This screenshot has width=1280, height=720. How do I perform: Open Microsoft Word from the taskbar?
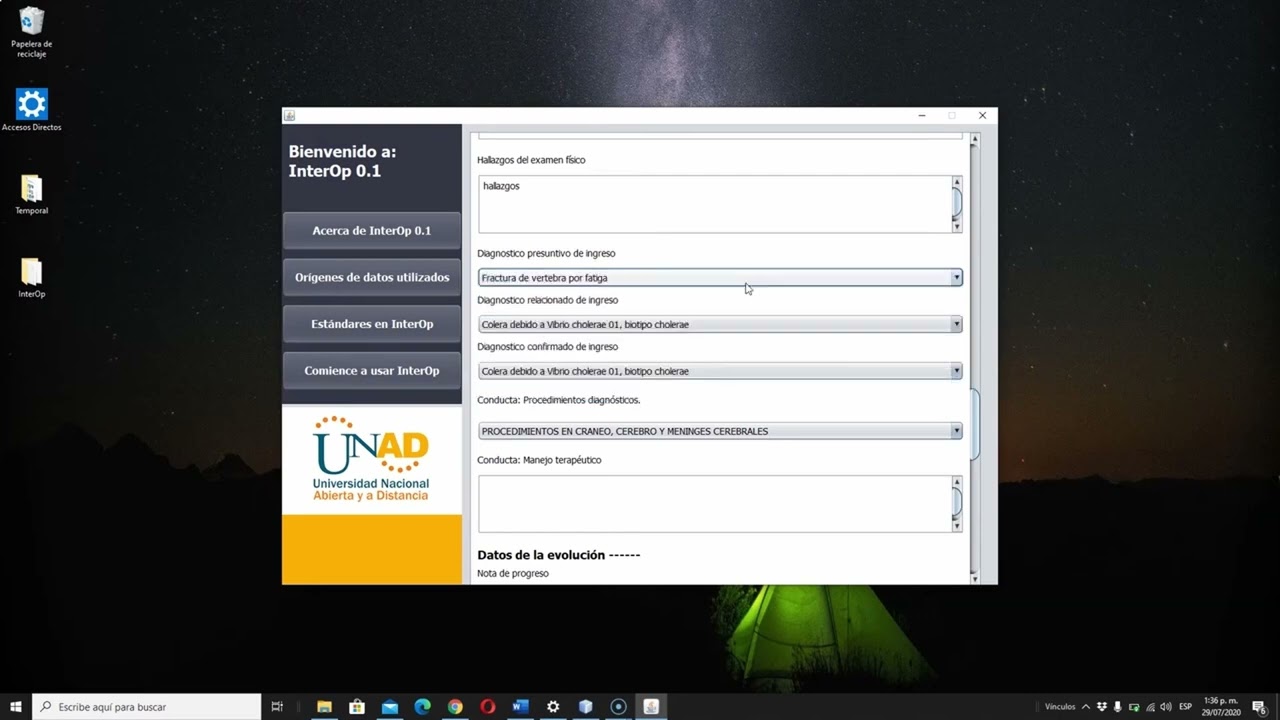520,706
